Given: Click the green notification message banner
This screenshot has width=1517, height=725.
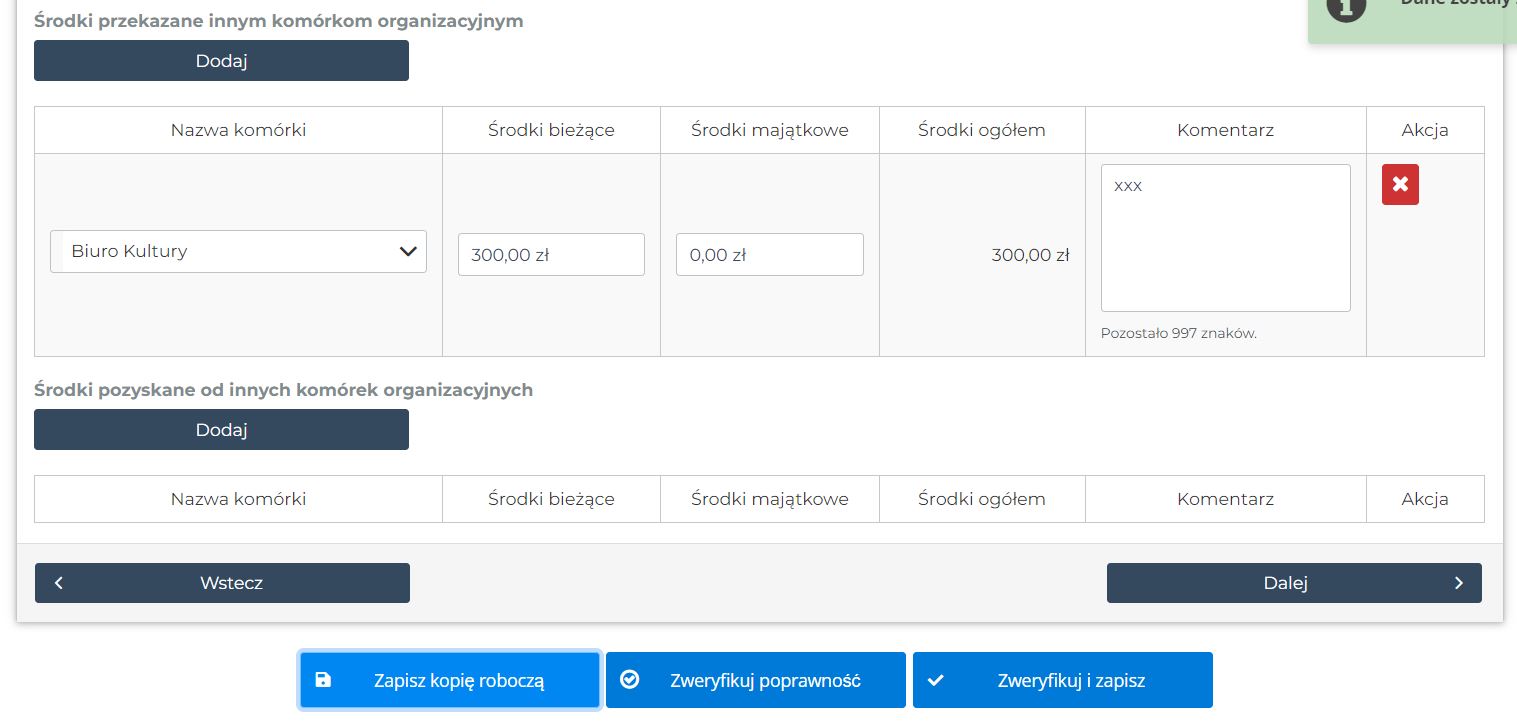Looking at the screenshot, I should [x=1440, y=18].
